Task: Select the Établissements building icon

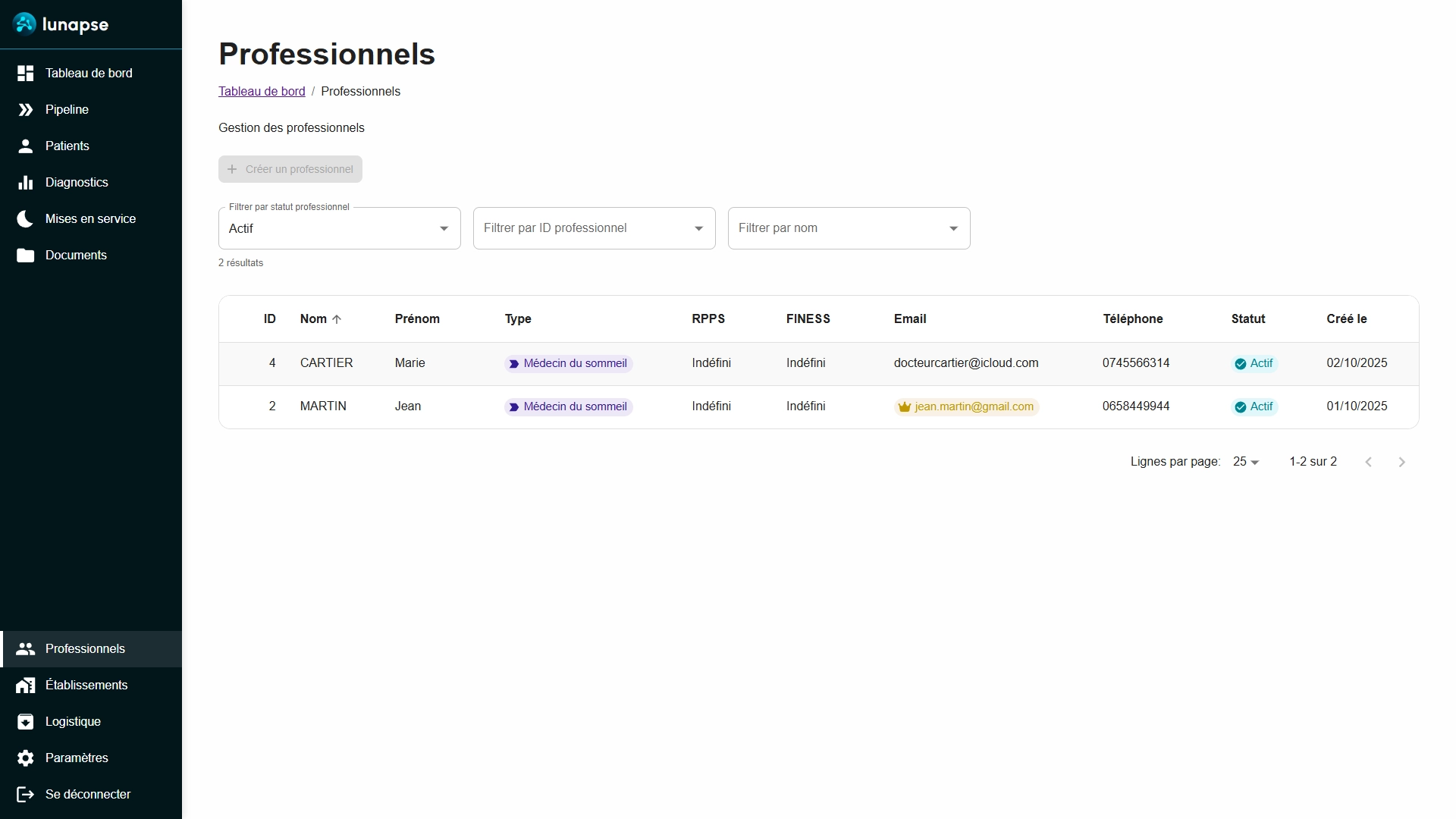Action: tap(25, 685)
